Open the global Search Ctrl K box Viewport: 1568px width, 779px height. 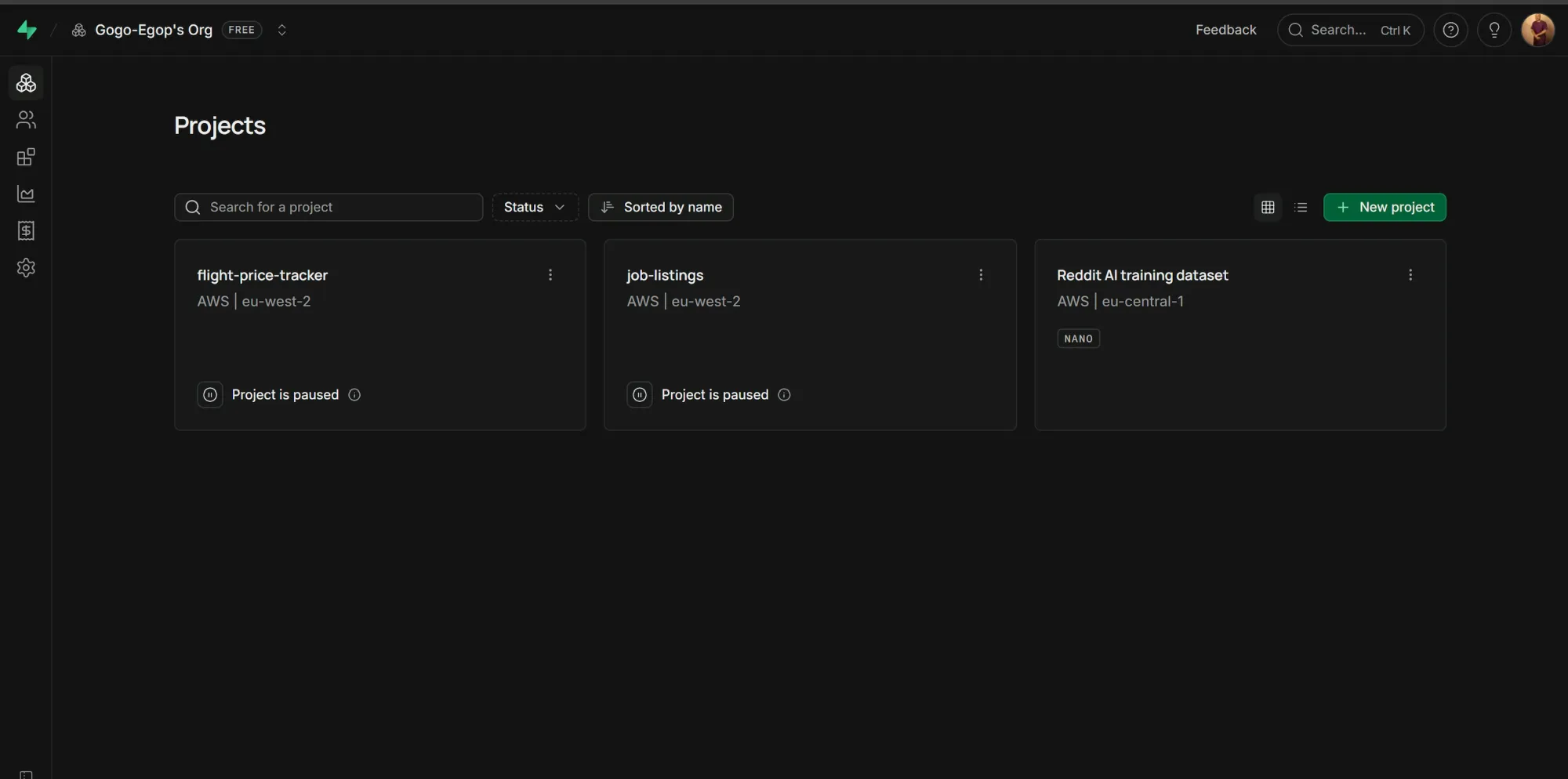pos(1350,30)
